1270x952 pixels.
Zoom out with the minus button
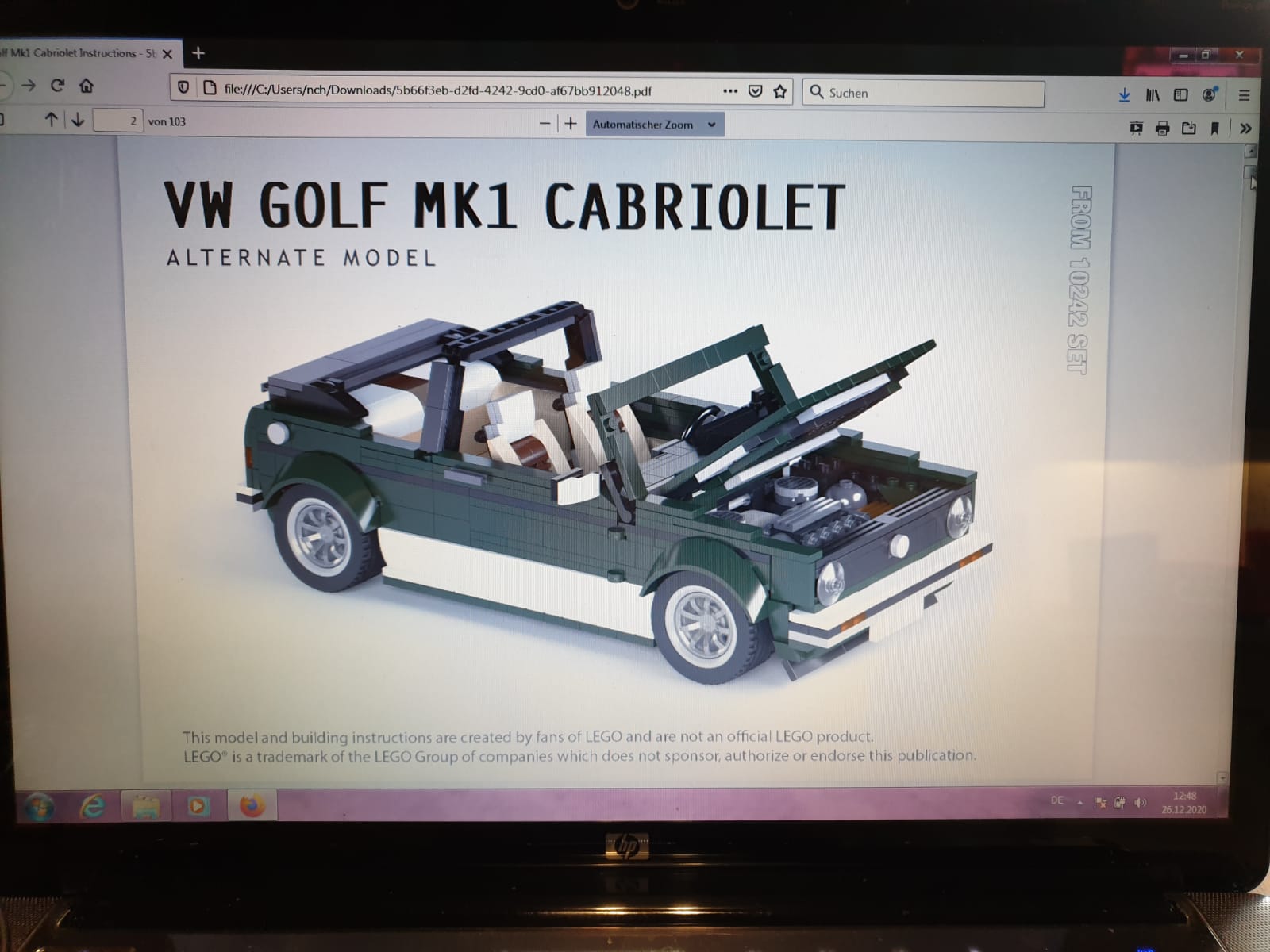(x=545, y=123)
